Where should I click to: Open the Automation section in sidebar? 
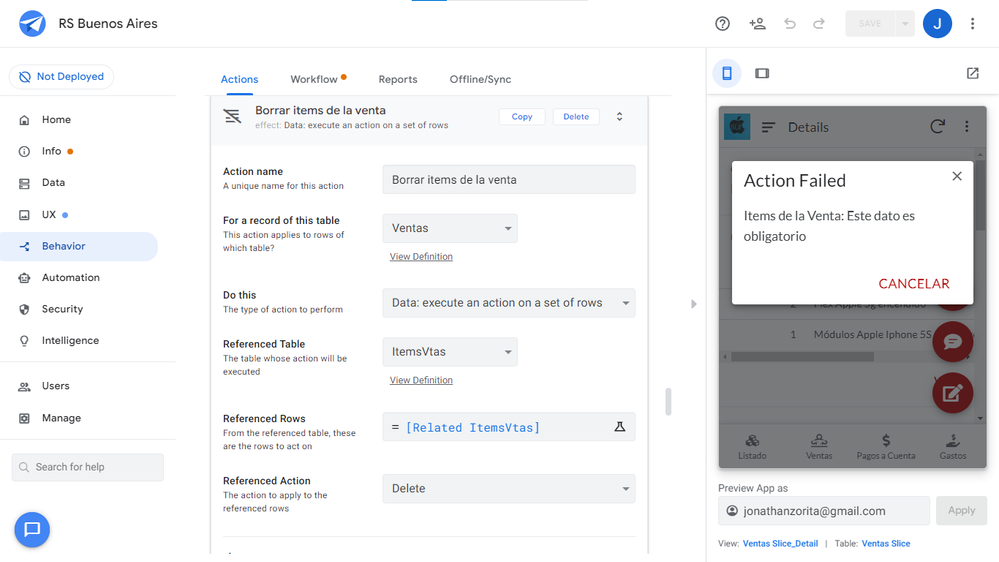(x=71, y=278)
